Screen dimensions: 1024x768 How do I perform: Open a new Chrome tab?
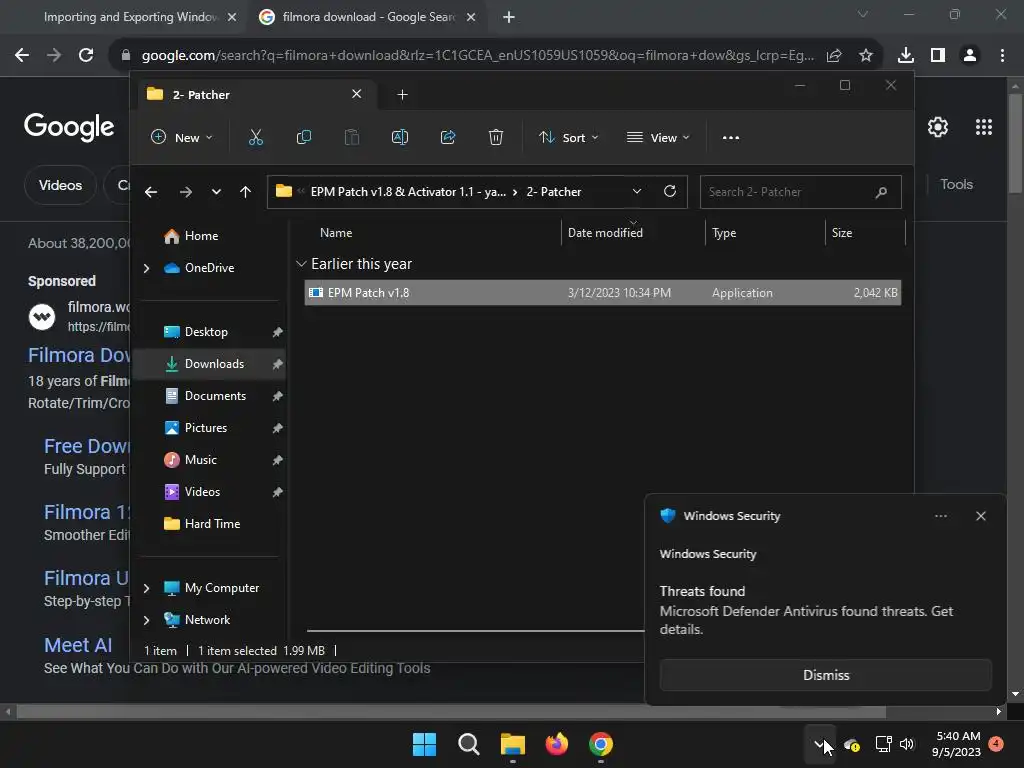509,17
